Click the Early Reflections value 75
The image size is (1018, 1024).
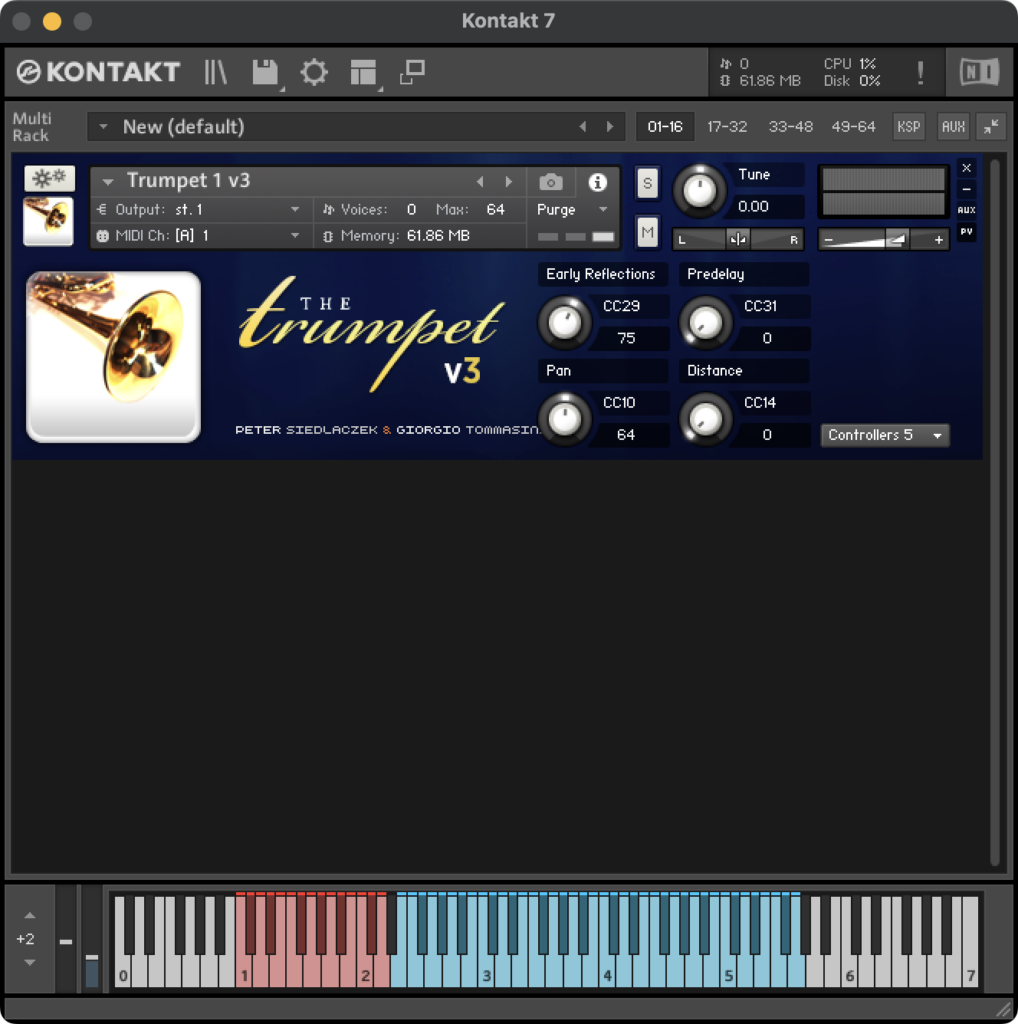tap(626, 338)
